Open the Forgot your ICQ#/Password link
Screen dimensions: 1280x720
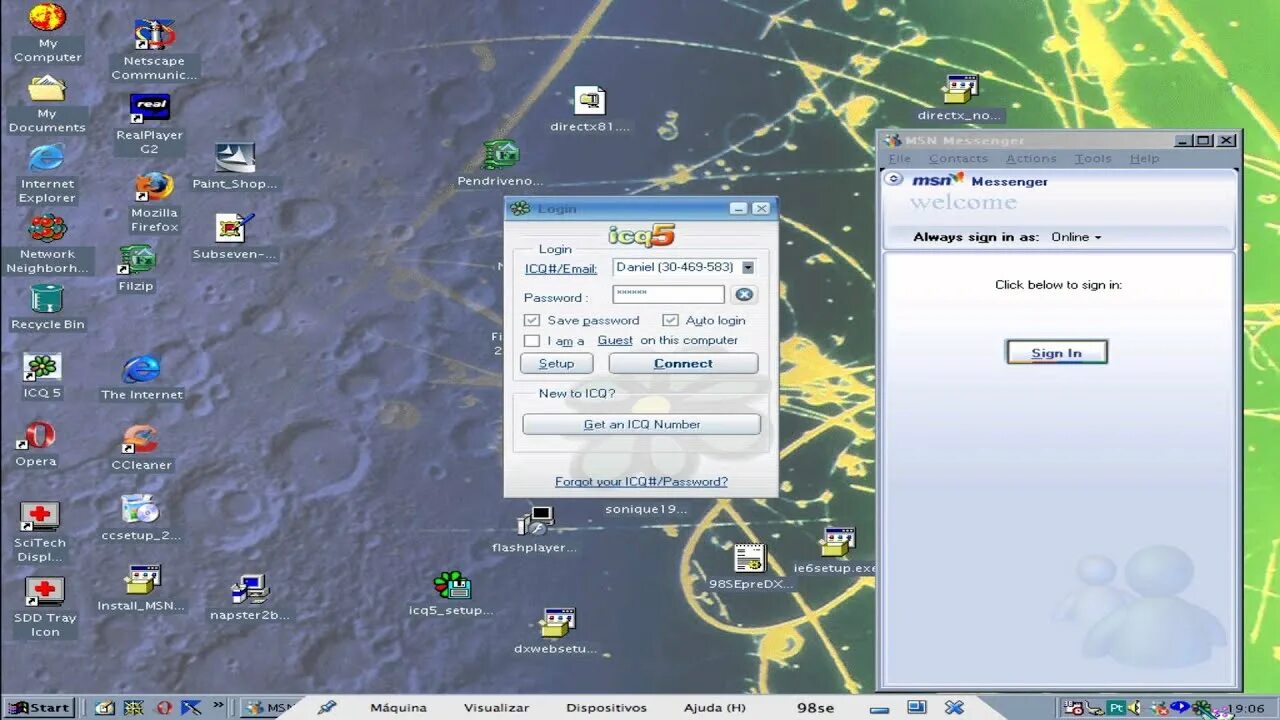coord(641,482)
